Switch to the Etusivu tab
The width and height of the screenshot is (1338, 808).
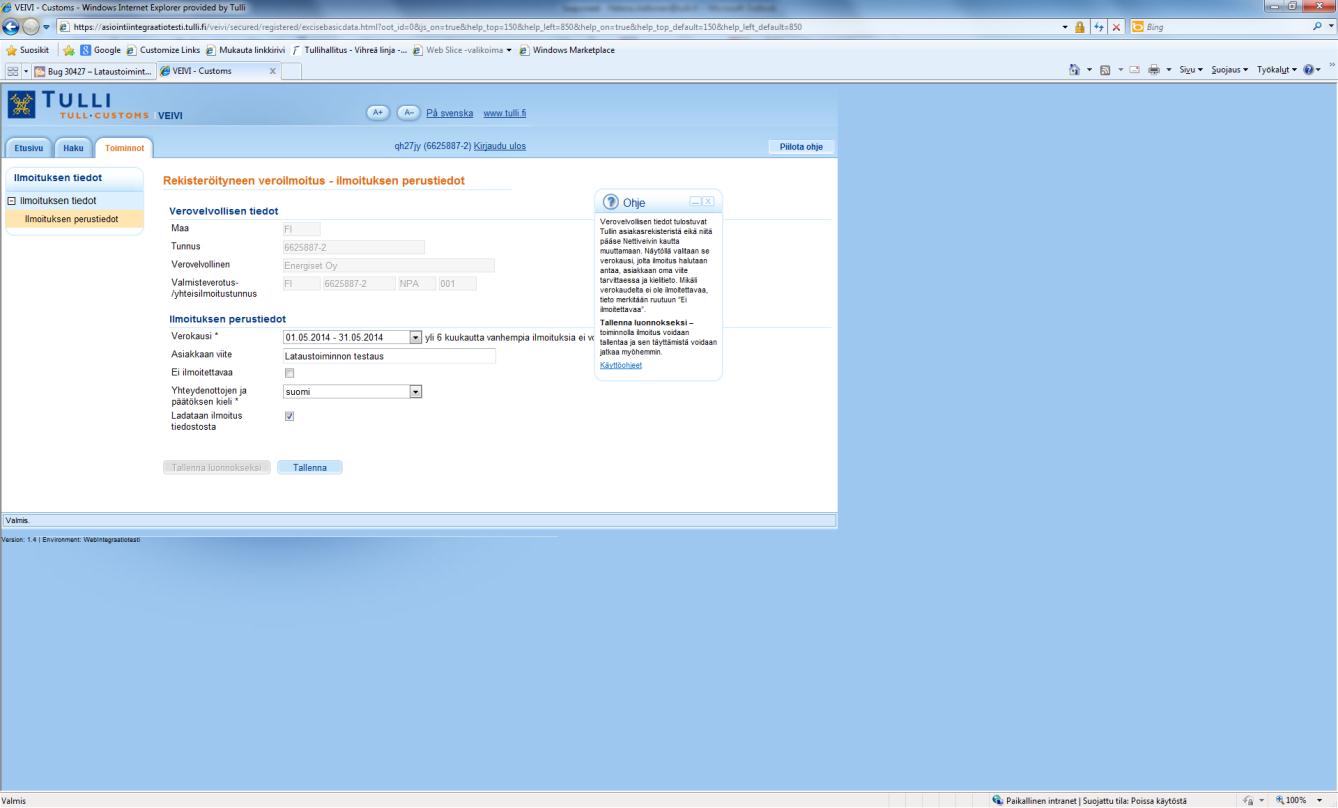point(28,148)
